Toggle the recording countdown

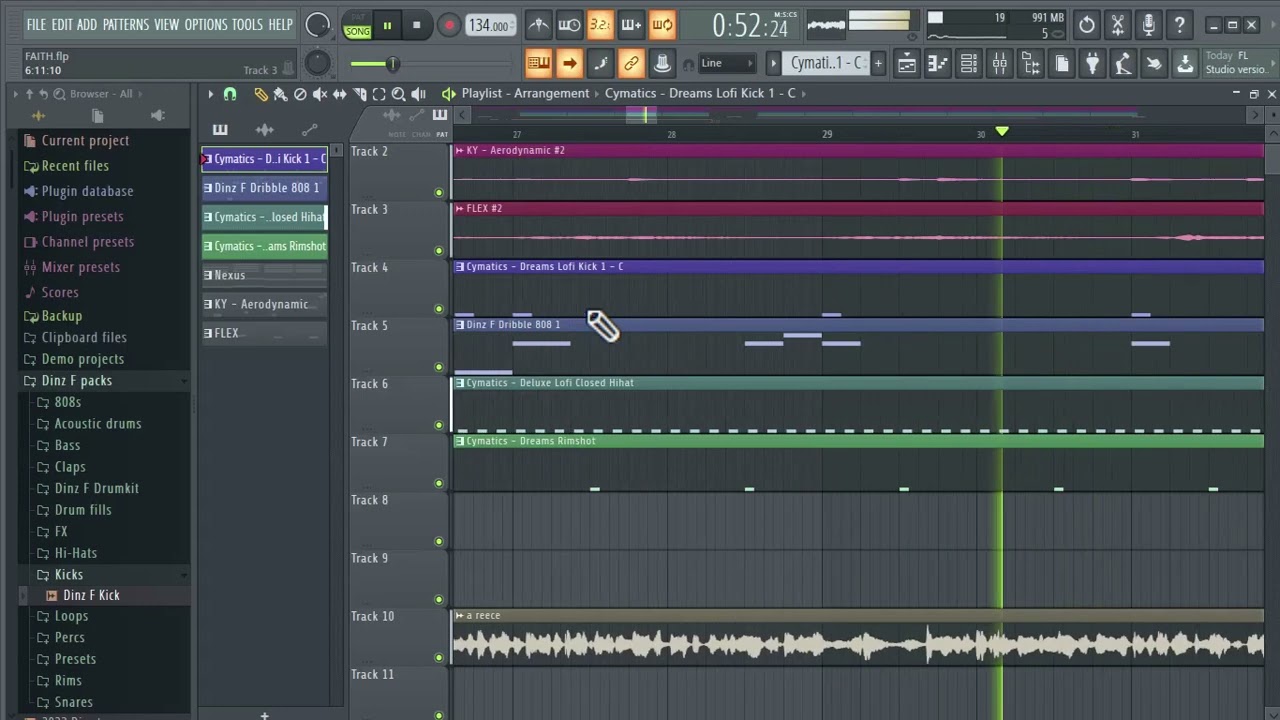coord(600,25)
